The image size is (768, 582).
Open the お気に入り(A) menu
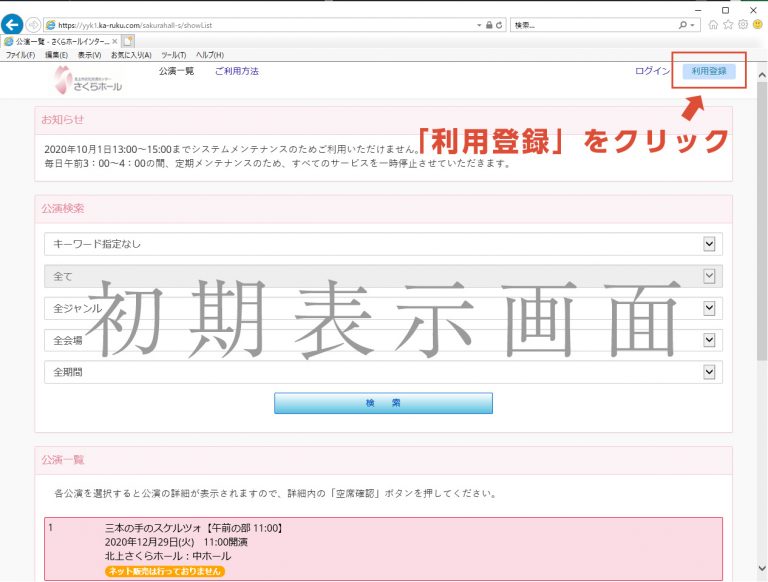point(132,55)
